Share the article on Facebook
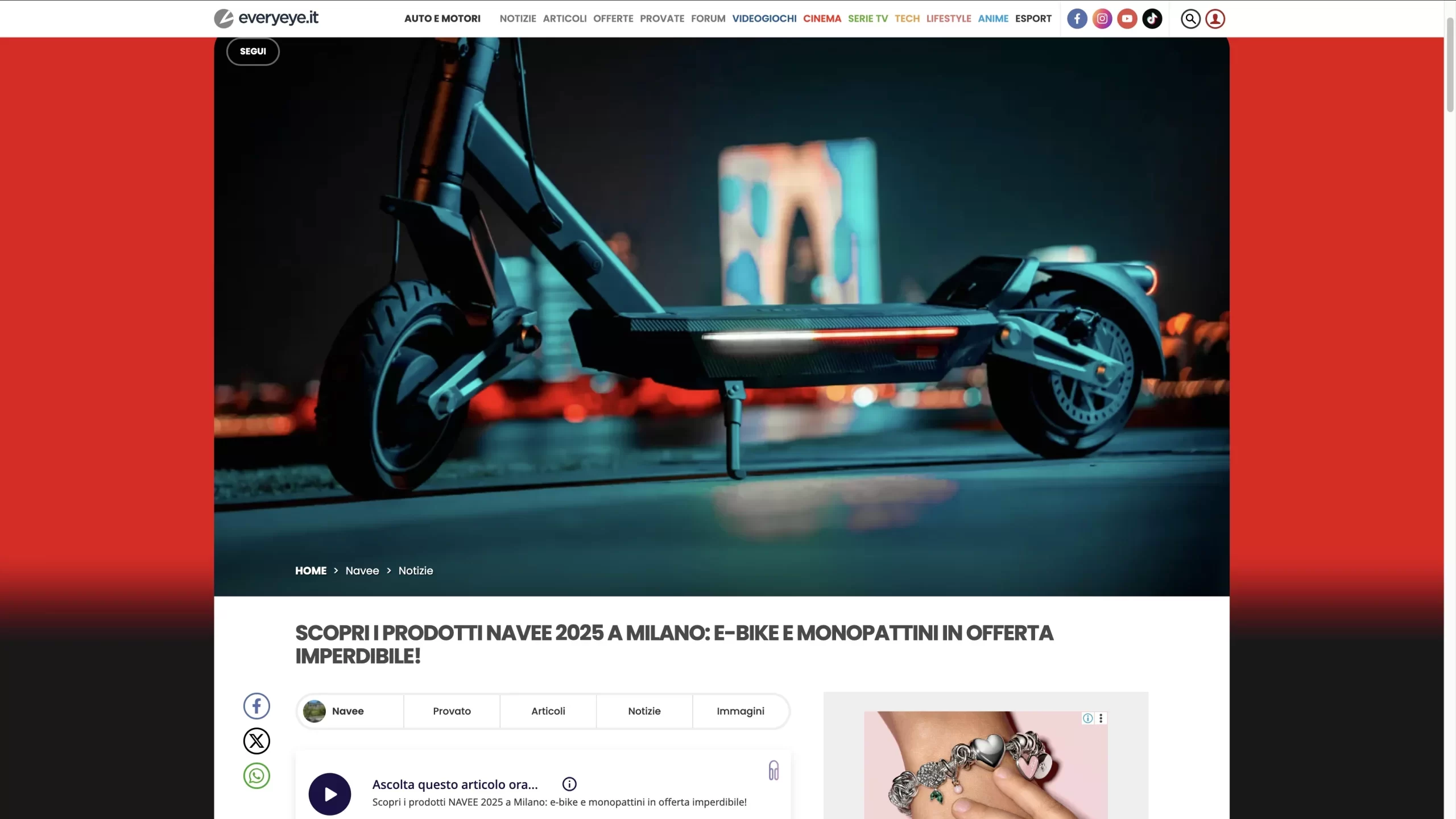Screen dimensions: 1456x819 pyautogui.click(x=257, y=706)
